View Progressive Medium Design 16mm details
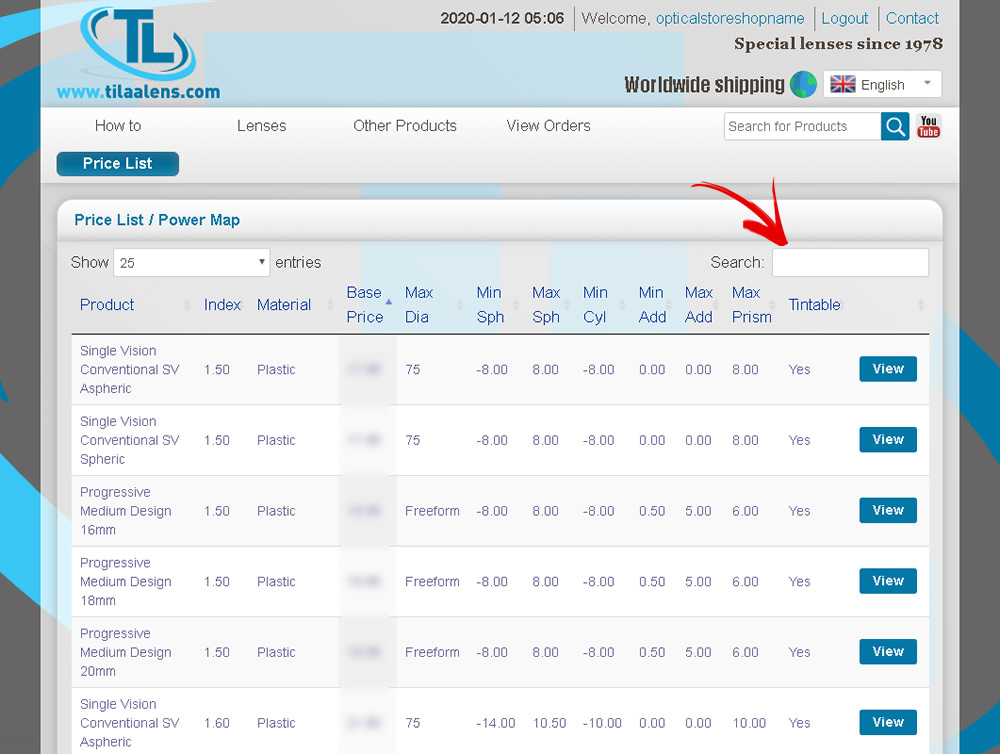This screenshot has height=754, width=1000. click(887, 510)
